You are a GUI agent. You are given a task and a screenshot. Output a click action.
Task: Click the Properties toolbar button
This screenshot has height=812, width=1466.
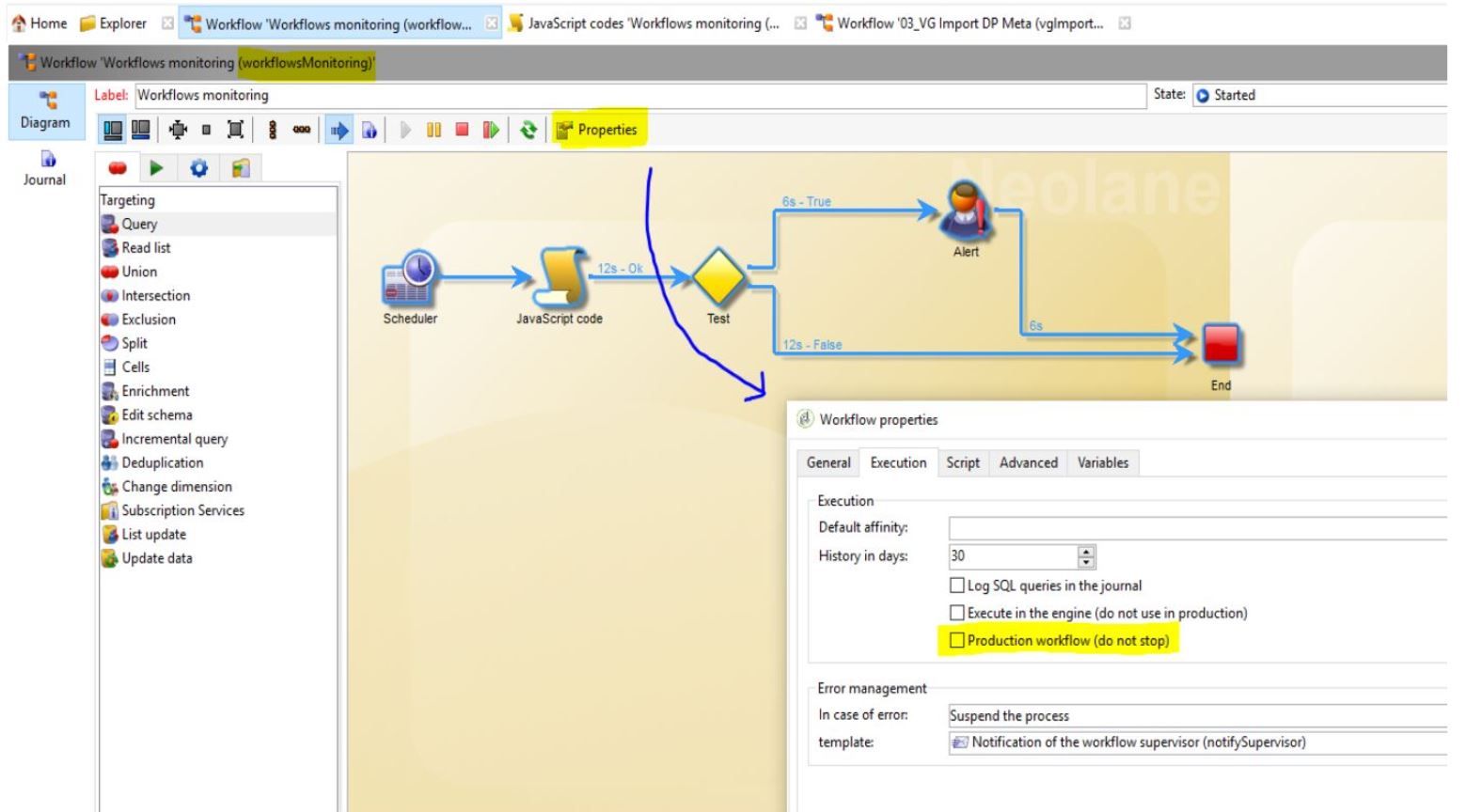coord(596,131)
